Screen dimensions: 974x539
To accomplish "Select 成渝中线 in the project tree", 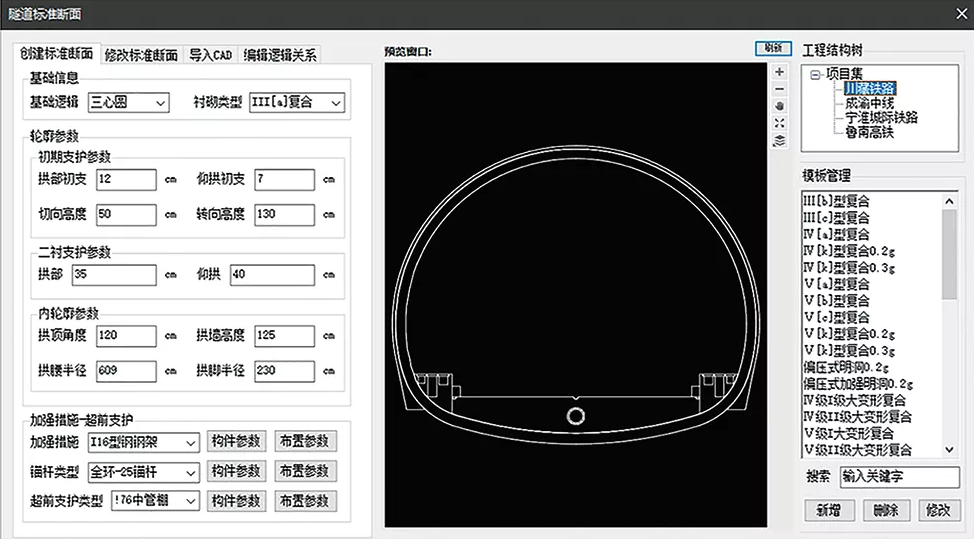I will tap(869, 103).
